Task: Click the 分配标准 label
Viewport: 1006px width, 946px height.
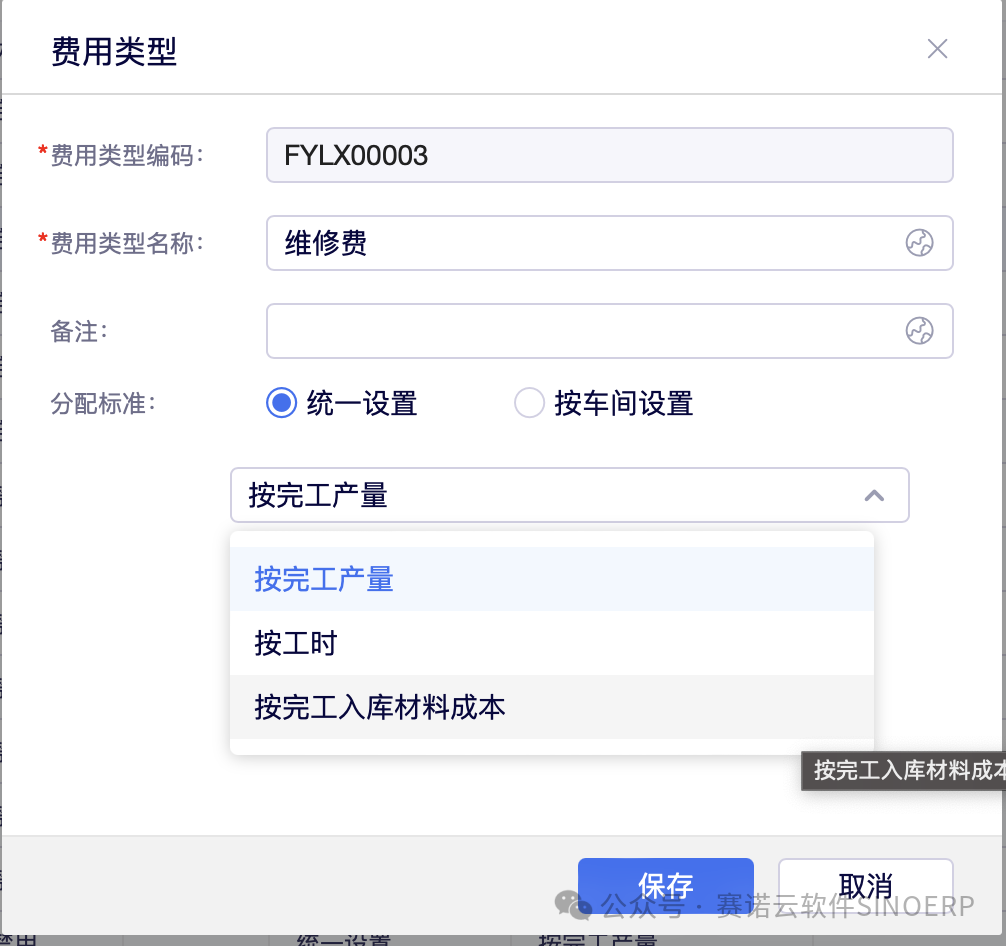Action: point(103,404)
